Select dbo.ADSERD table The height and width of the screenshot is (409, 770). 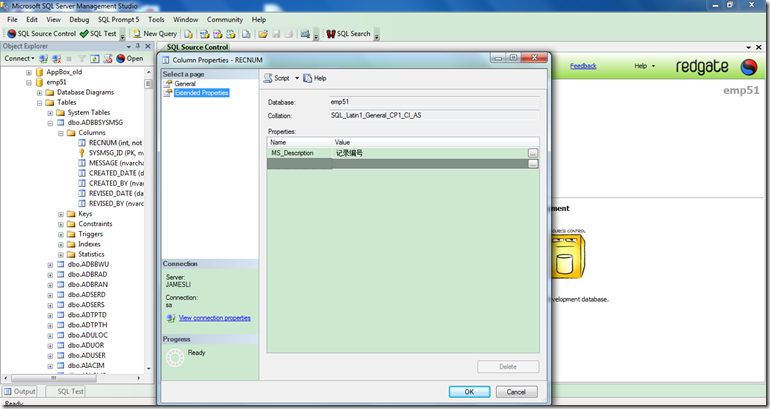pyautogui.click(x=87, y=295)
